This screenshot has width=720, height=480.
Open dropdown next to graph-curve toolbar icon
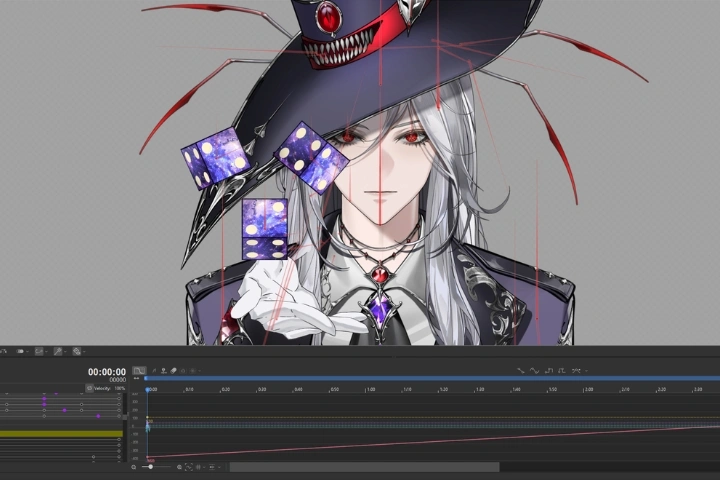[46, 352]
